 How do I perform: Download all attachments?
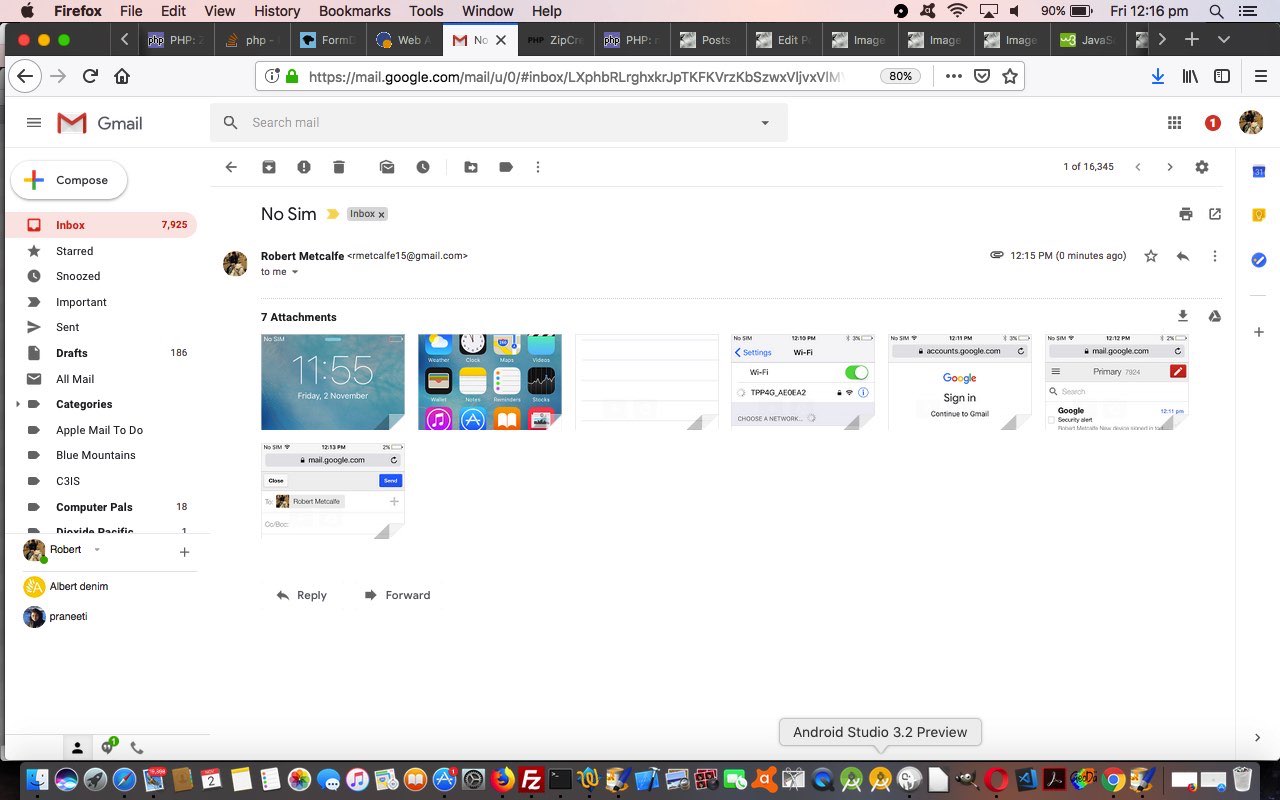coord(1183,316)
